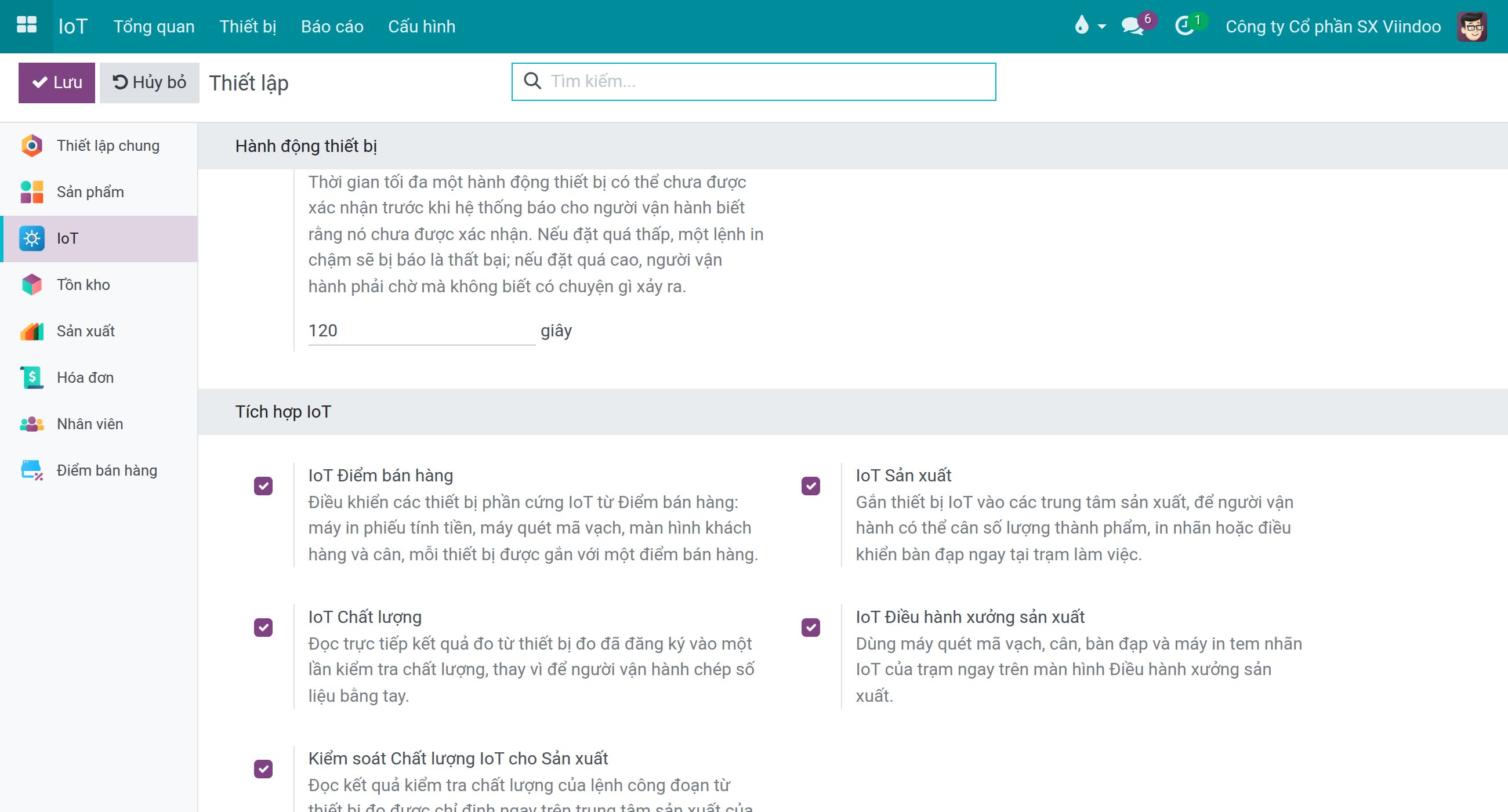Switch company via Công ty Cổ phần SX Viindoo
The image size is (1508, 812).
point(1333,26)
